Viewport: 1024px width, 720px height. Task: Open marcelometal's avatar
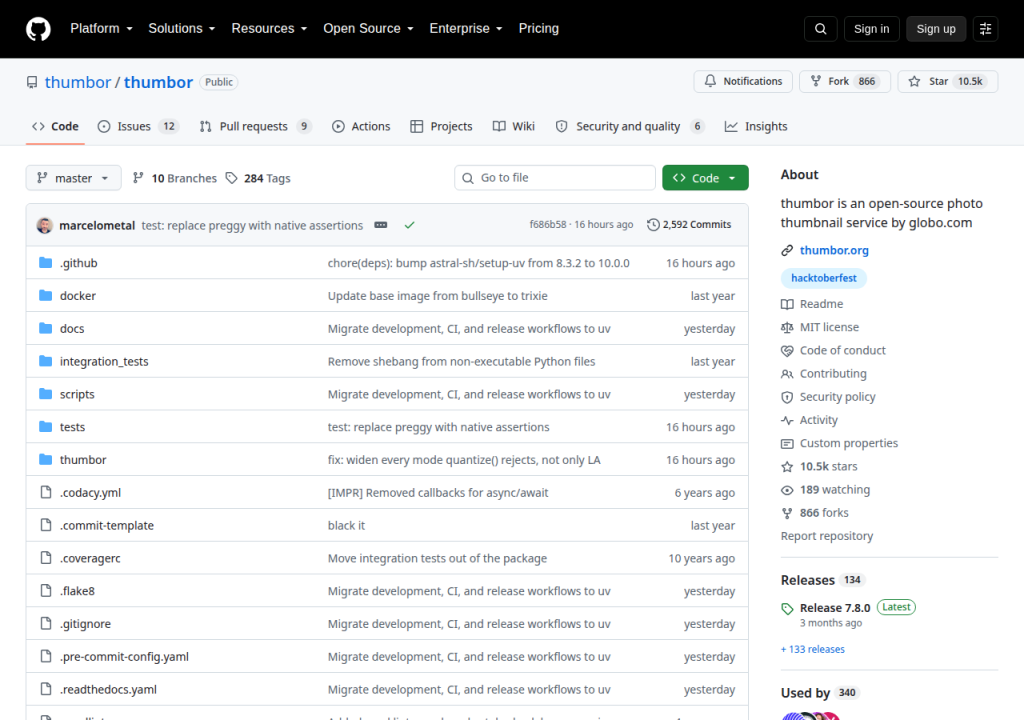click(x=44, y=225)
